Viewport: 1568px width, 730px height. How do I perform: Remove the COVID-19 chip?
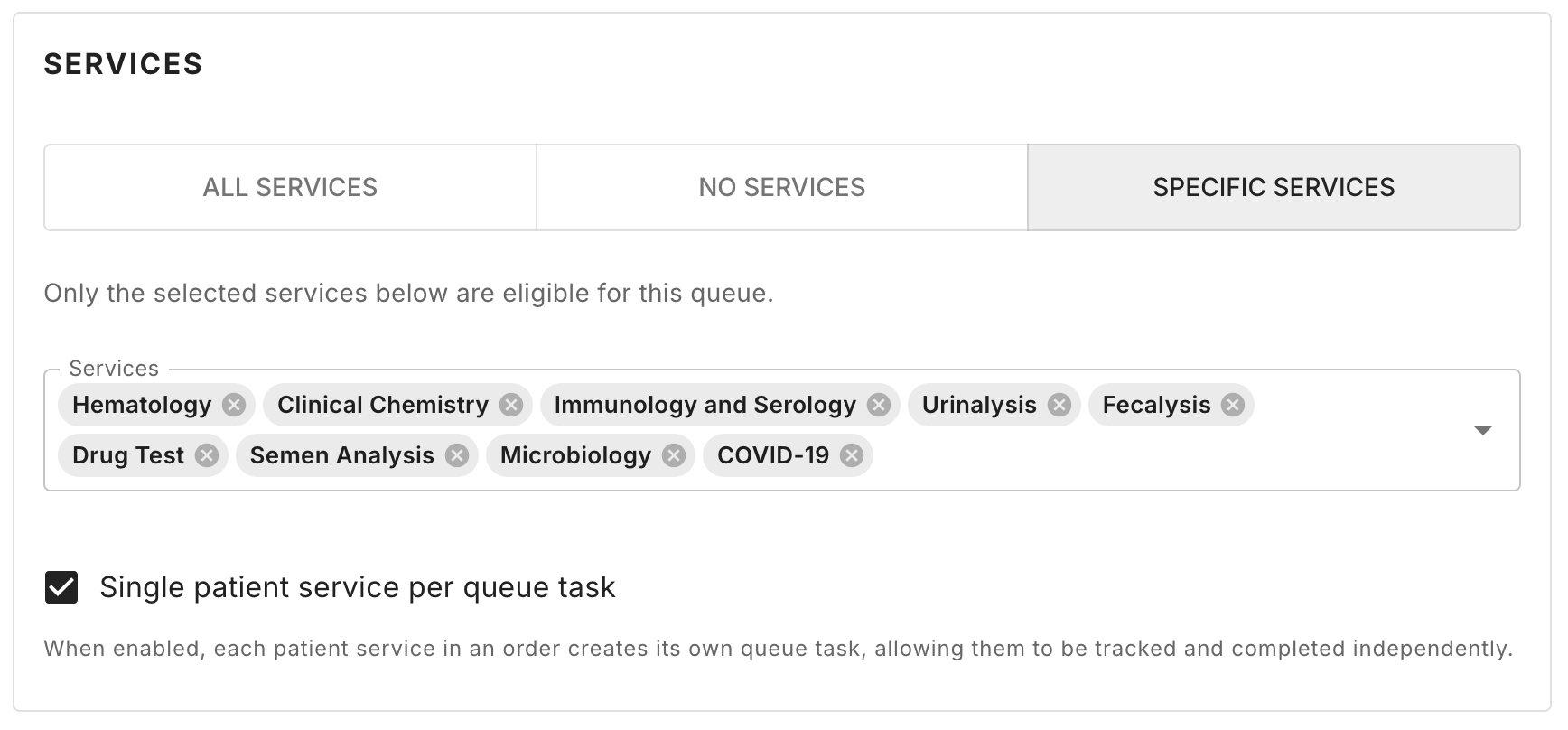click(852, 455)
